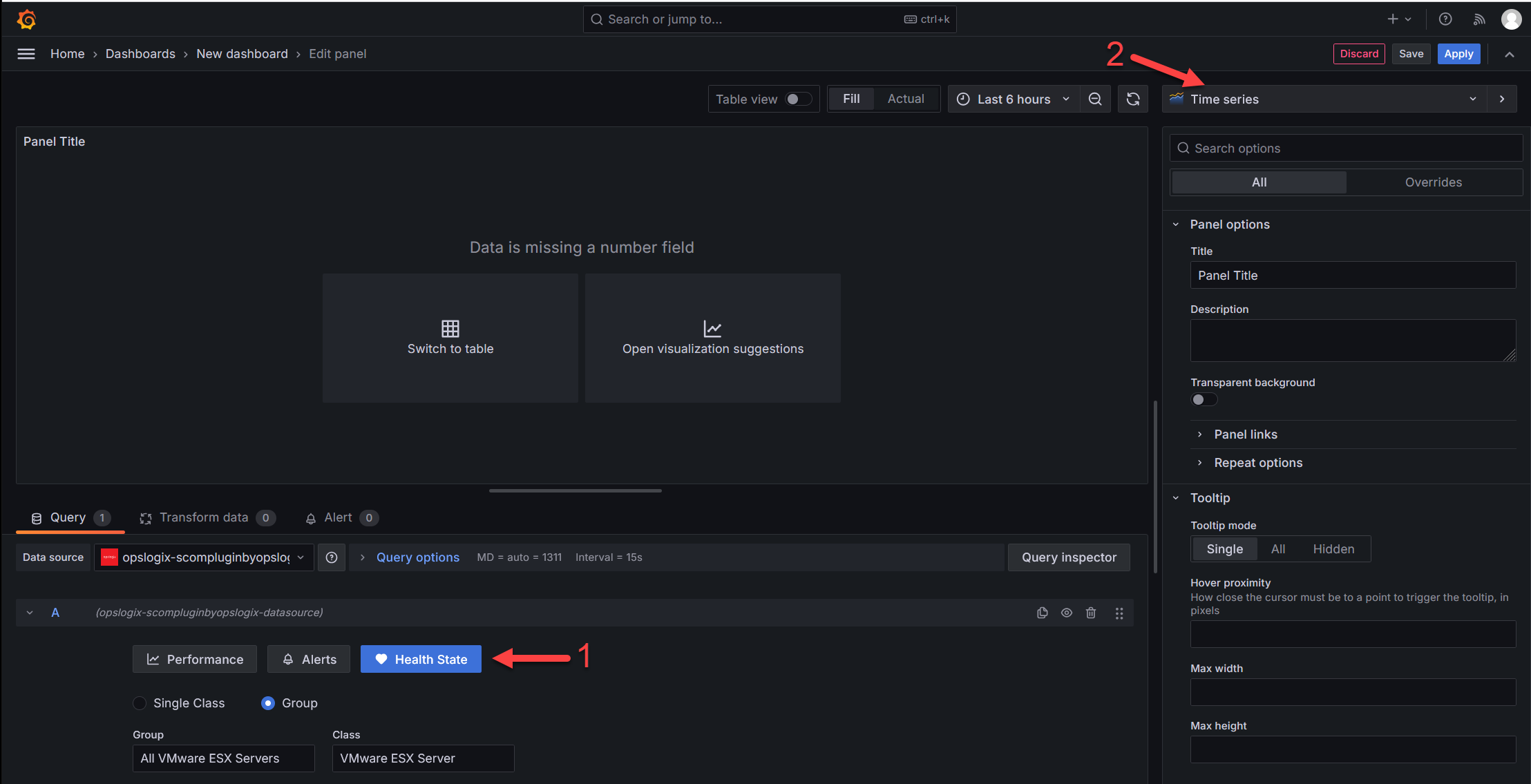This screenshot has width=1531, height=784.
Task: Click the zoom out time range icon
Action: pyautogui.click(x=1095, y=99)
